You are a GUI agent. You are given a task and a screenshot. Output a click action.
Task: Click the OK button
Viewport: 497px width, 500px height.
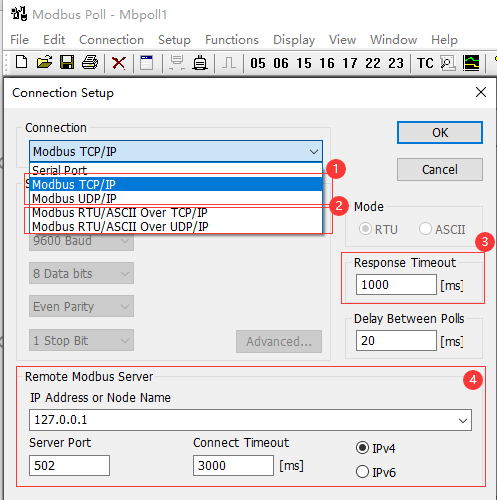(x=440, y=133)
